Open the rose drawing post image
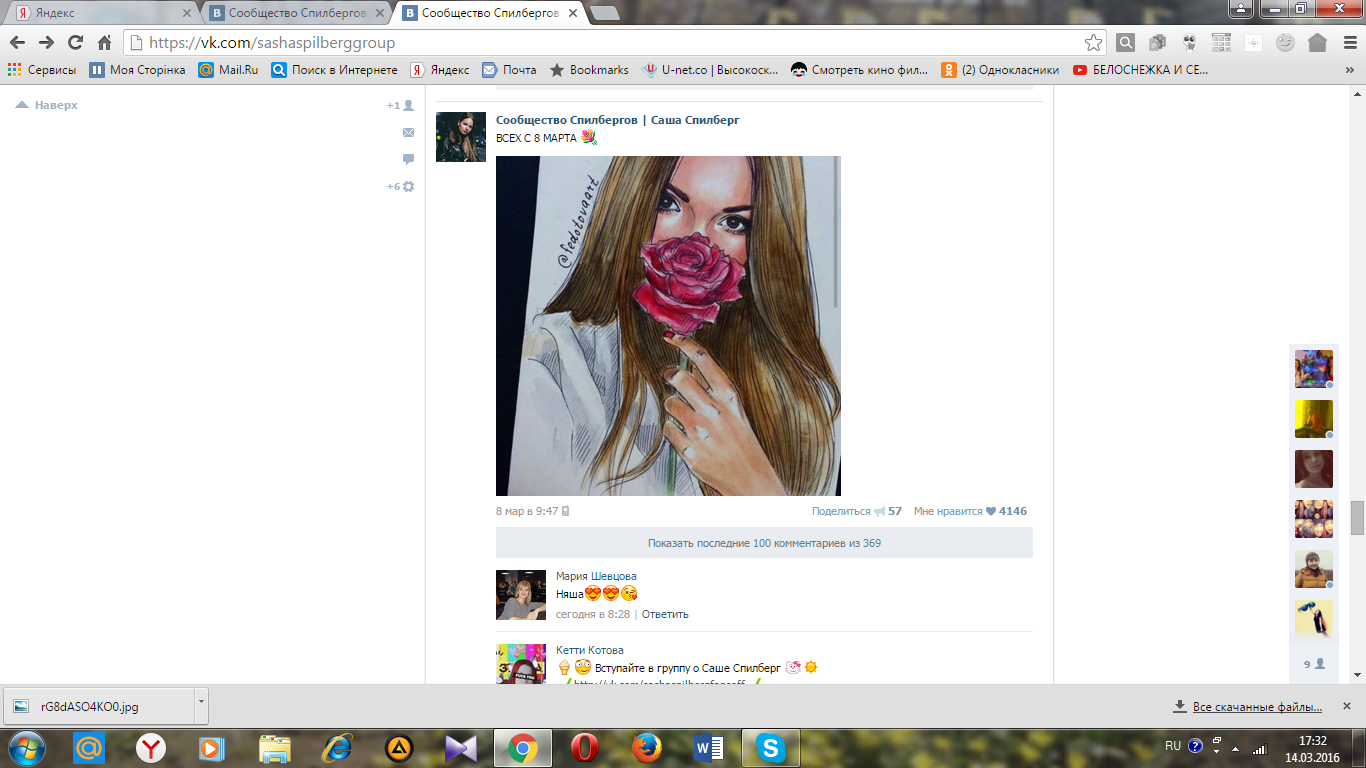The width and height of the screenshot is (1366, 768). (668, 326)
